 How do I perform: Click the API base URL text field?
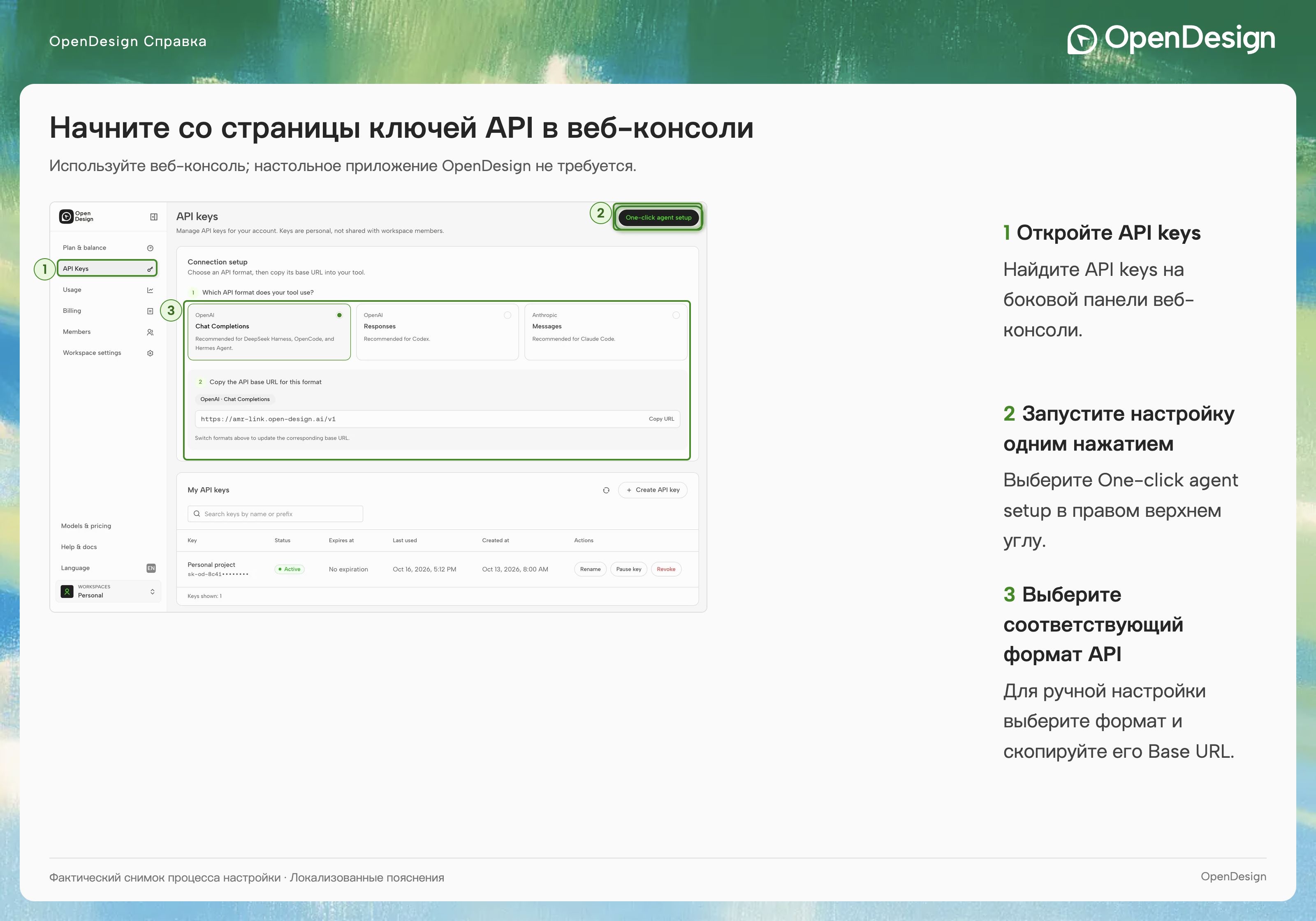tap(437, 419)
